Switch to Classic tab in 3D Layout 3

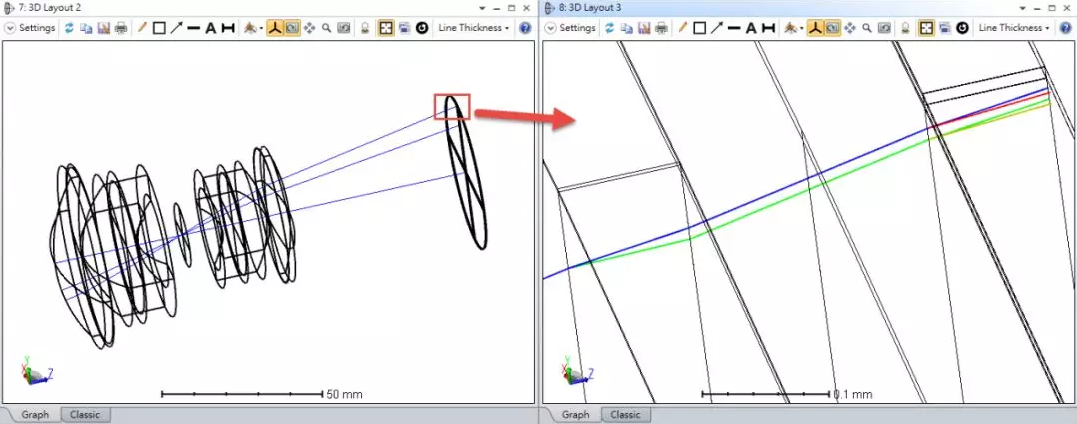pos(626,414)
